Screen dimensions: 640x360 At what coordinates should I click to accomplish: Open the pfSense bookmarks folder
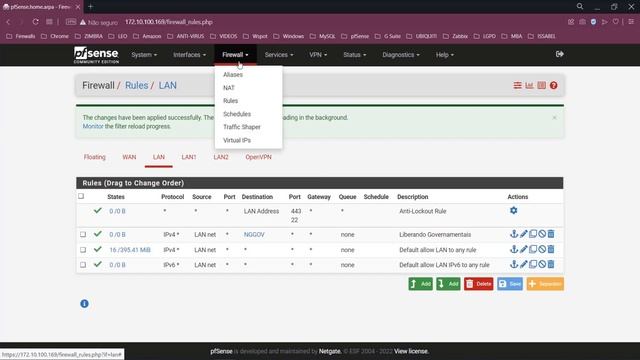pyautogui.click(x=355, y=36)
